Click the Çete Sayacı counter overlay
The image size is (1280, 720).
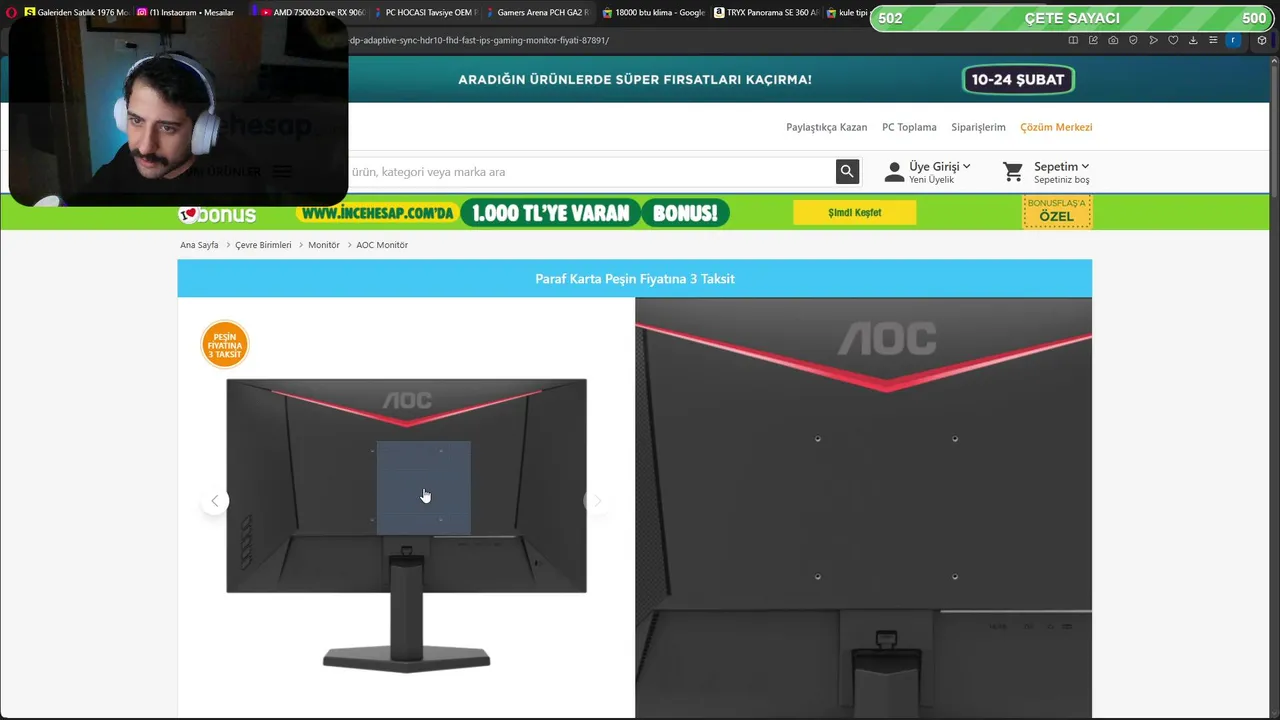(x=1072, y=18)
